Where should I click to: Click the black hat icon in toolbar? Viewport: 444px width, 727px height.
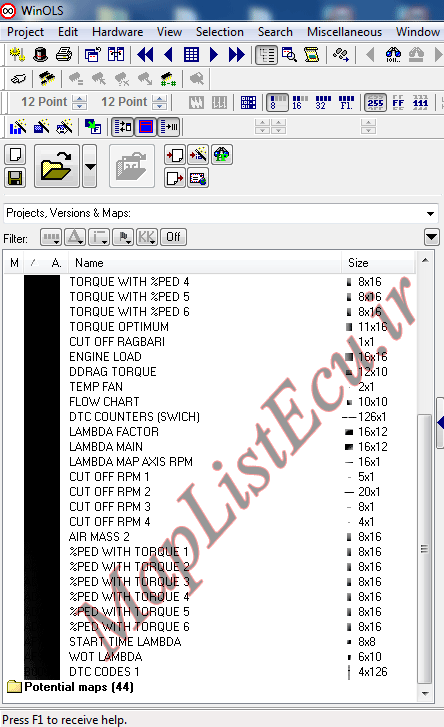pos(40,55)
